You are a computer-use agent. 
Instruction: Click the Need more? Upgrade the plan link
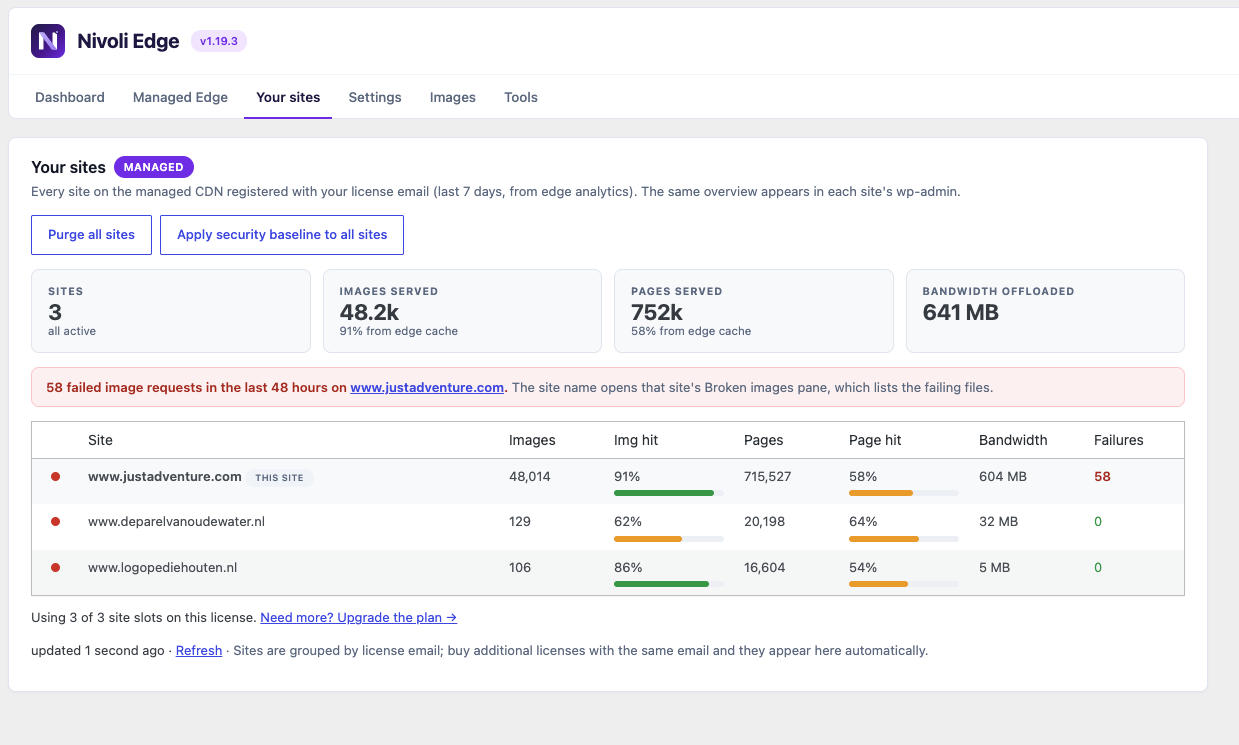point(358,618)
